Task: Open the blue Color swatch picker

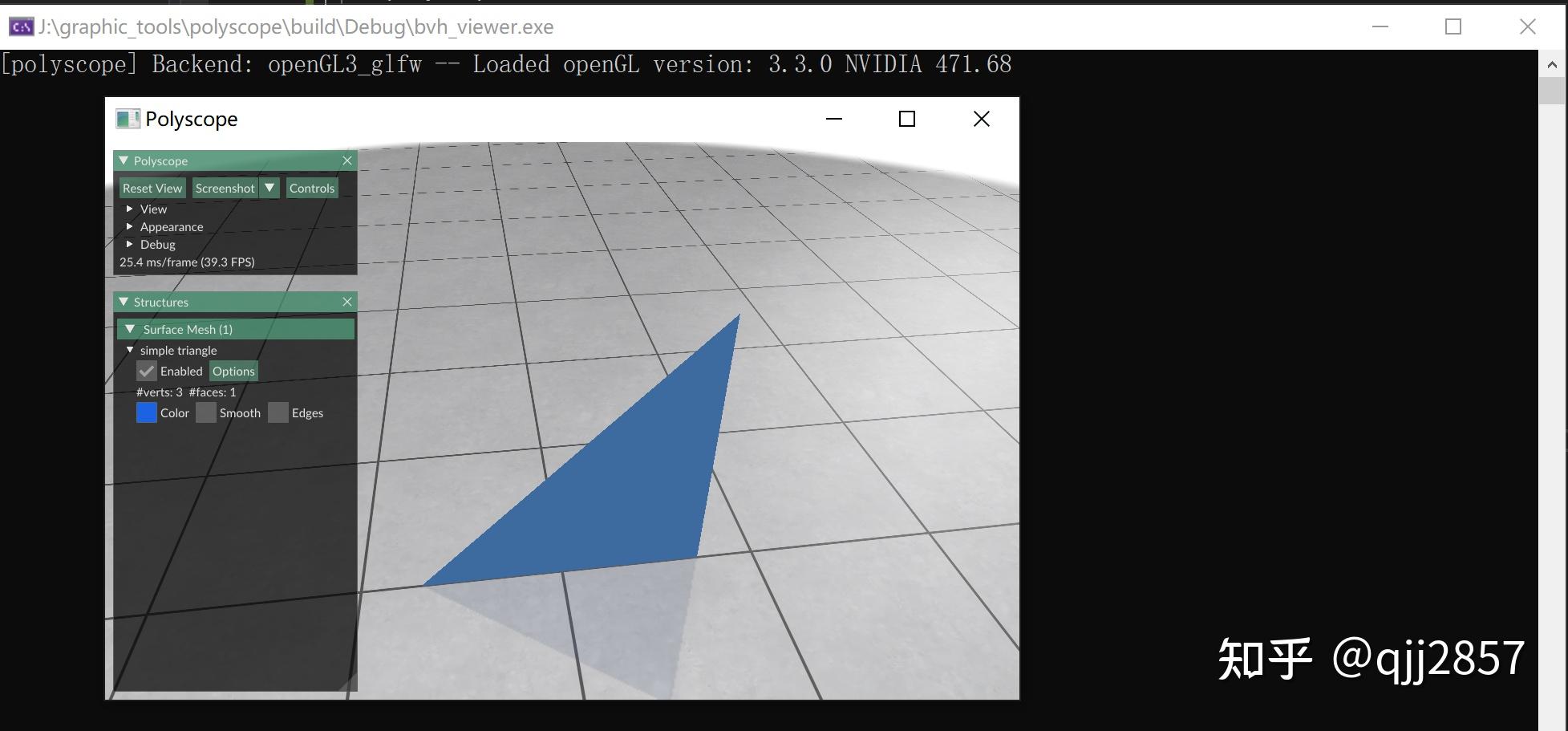Action: tap(146, 412)
